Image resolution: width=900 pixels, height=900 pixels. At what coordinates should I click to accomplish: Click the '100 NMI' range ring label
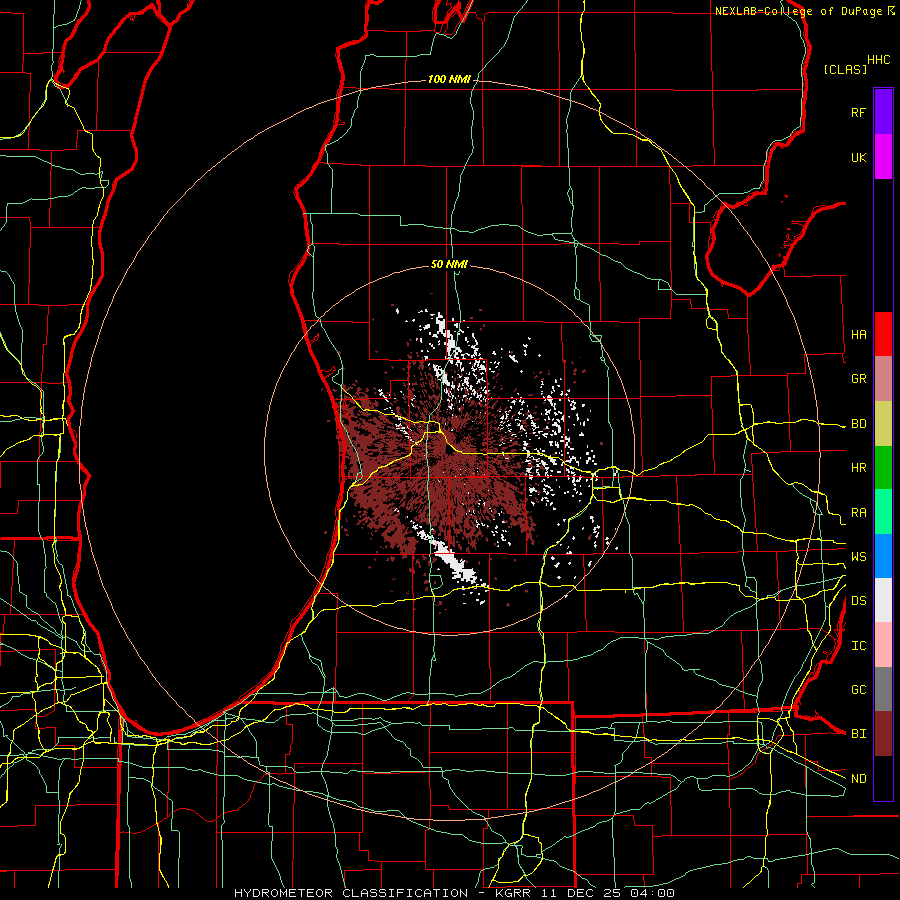tap(449, 79)
